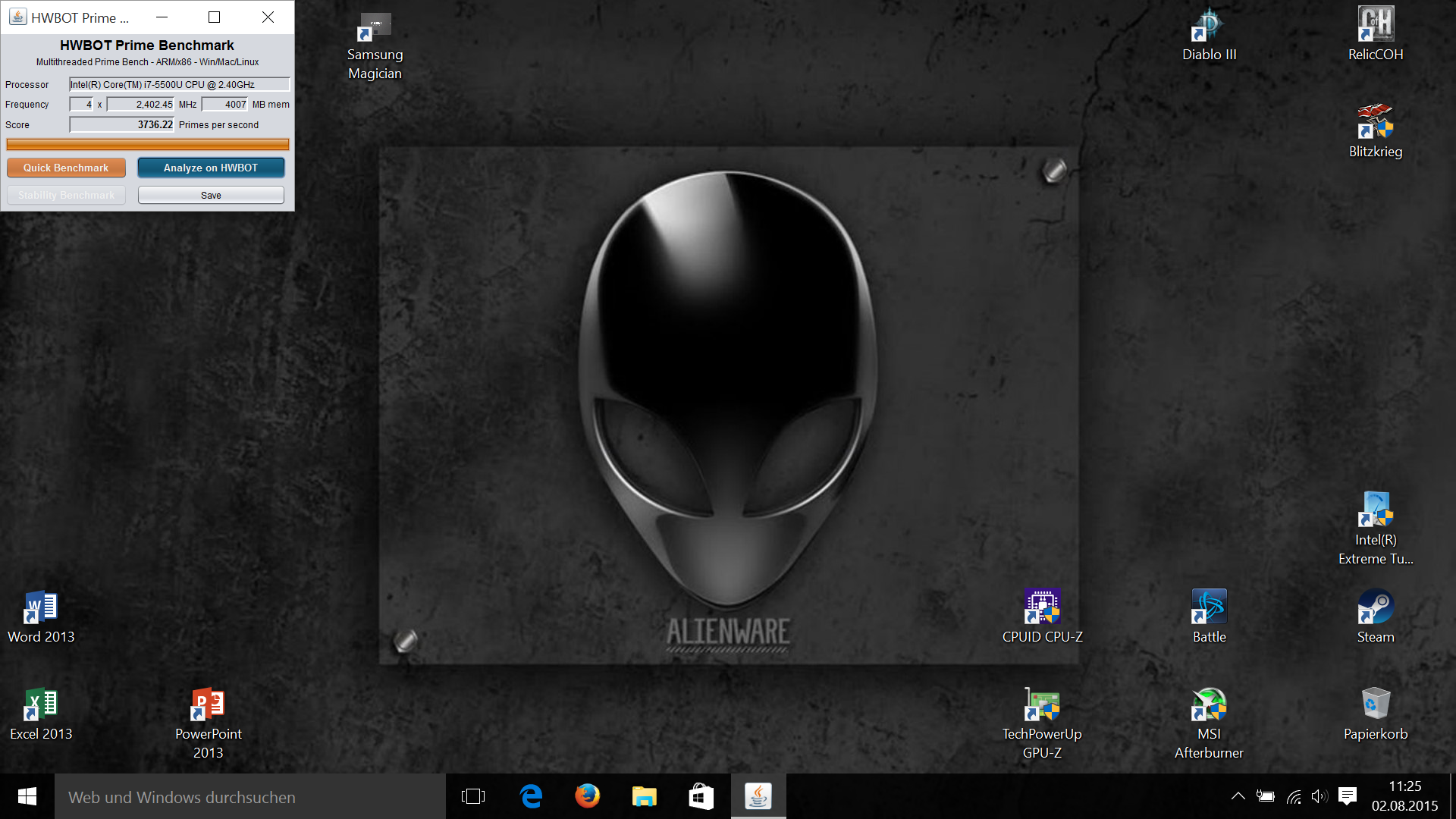1456x819 pixels.
Task: Minimize the HWBOT Prime window
Action: [x=162, y=17]
